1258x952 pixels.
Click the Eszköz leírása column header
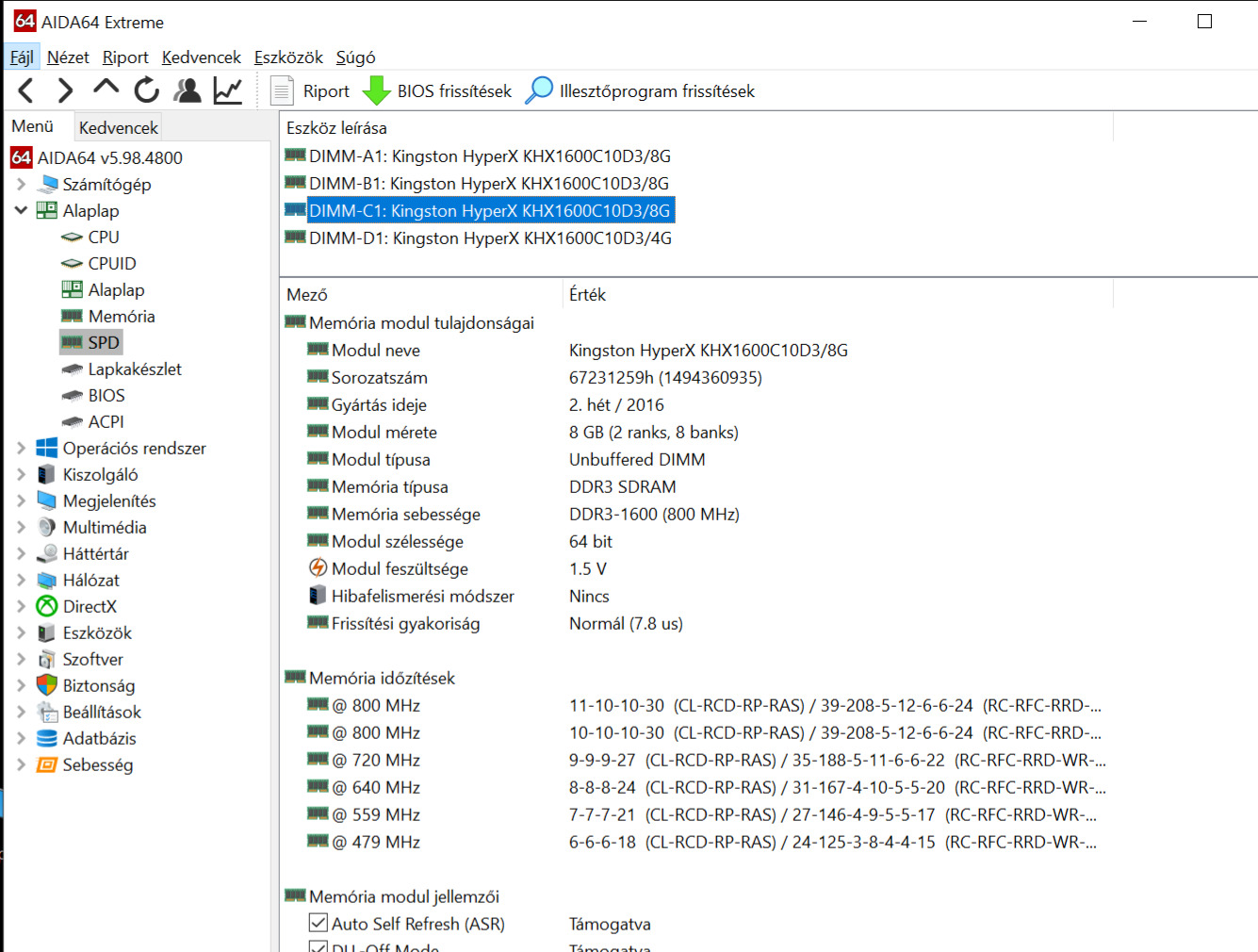coord(697,127)
